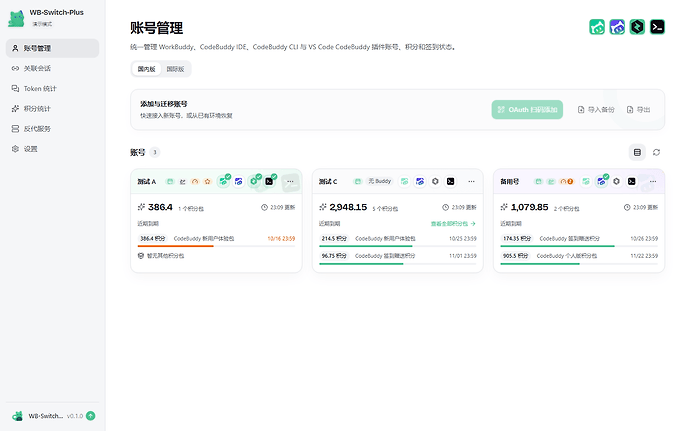Switch to the 国内版 tab
The image size is (690, 431).
147,69
